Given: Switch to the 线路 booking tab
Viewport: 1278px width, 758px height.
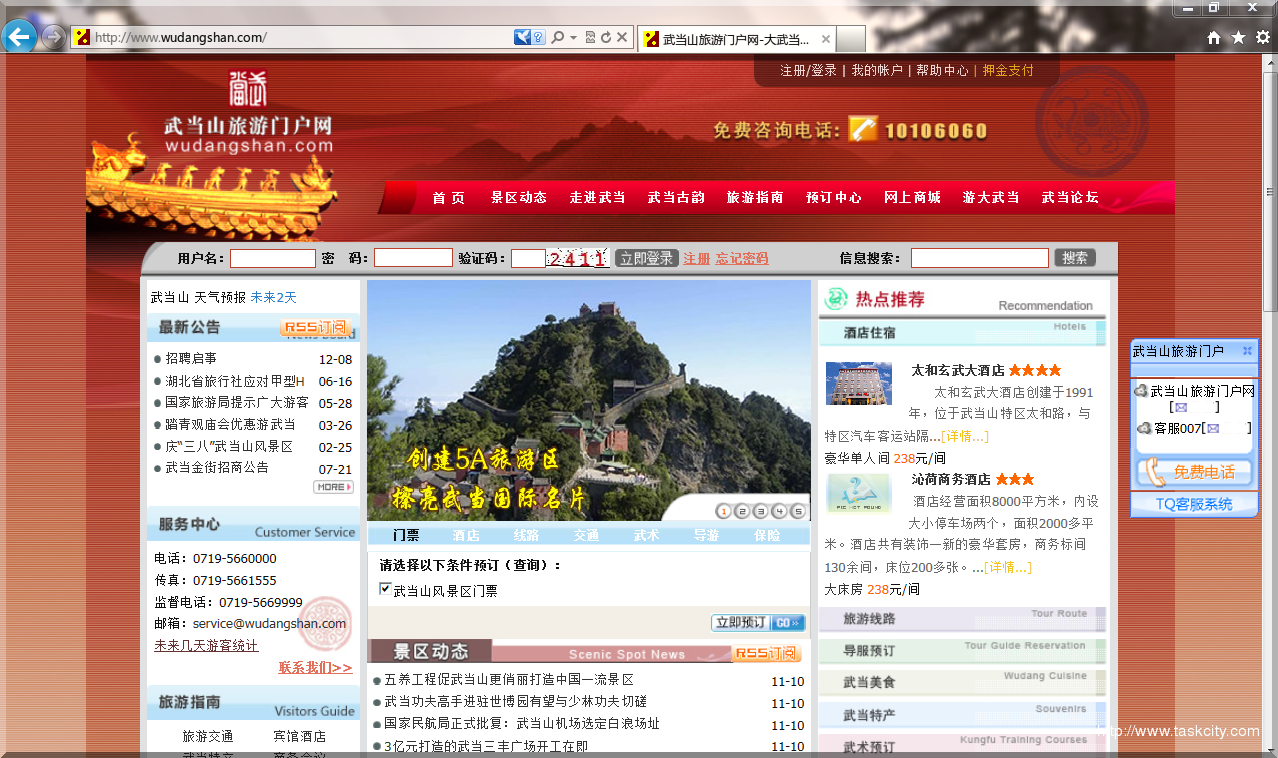Looking at the screenshot, I should [527, 536].
